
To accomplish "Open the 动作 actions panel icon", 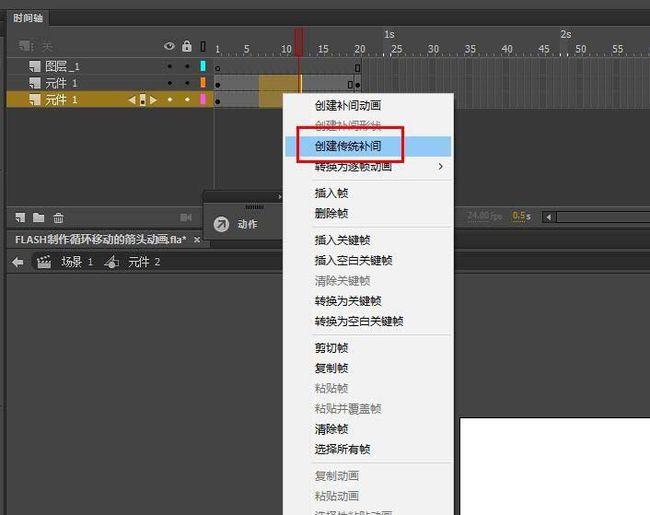I will pyautogui.click(x=221, y=224).
